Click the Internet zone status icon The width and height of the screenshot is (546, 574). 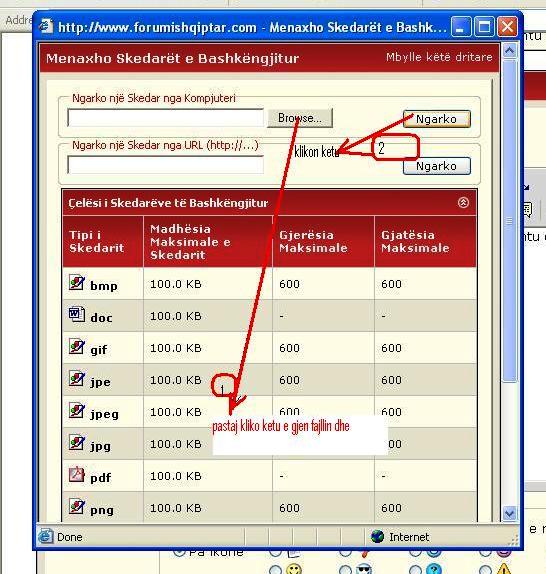point(377,537)
